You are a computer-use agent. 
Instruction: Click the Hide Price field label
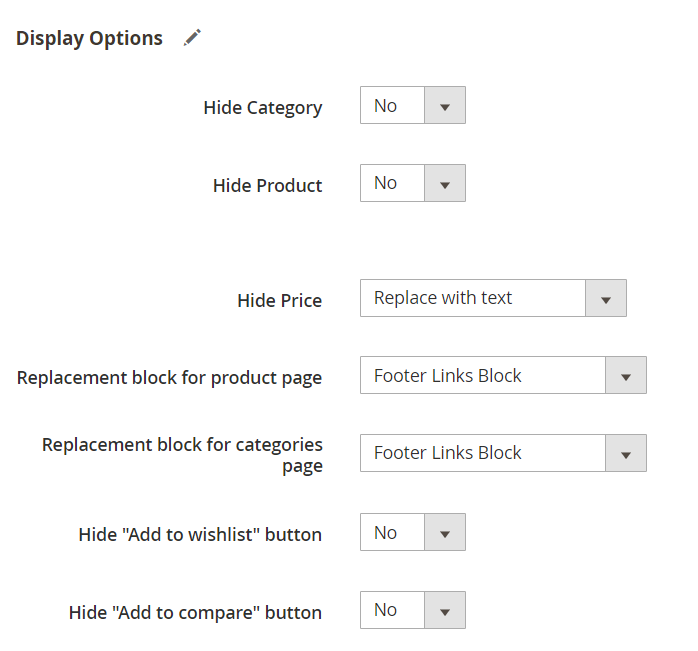click(280, 300)
